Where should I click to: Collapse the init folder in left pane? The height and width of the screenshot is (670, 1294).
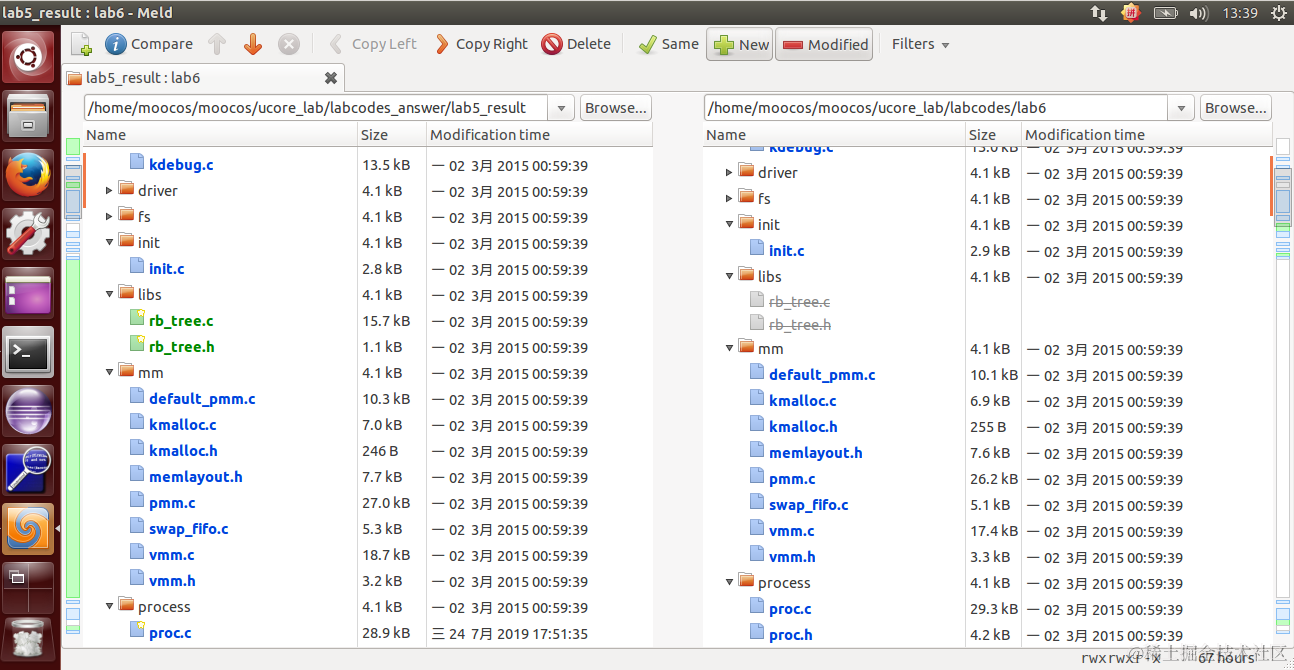(109, 242)
